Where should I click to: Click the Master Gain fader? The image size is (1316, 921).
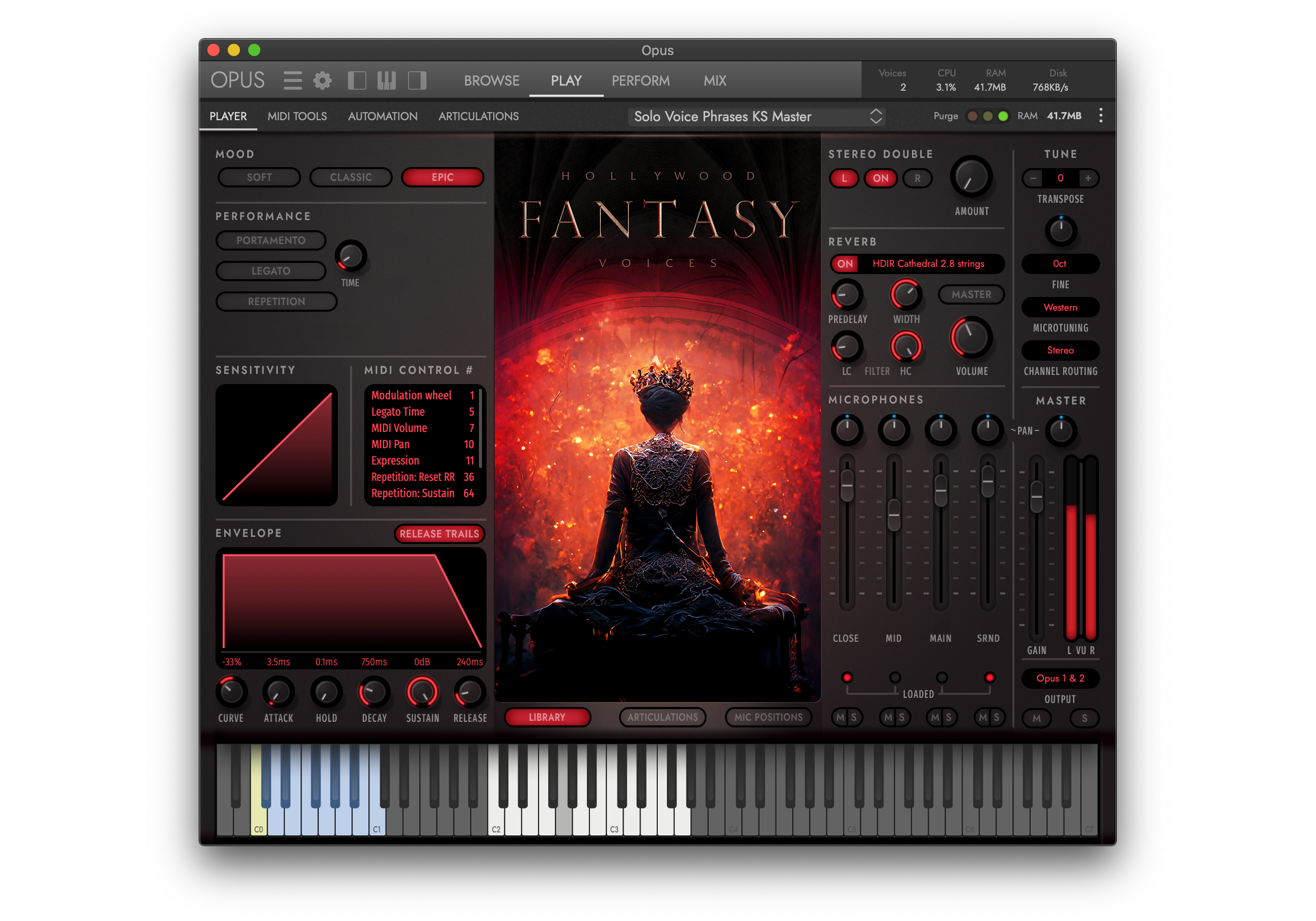[1036, 496]
